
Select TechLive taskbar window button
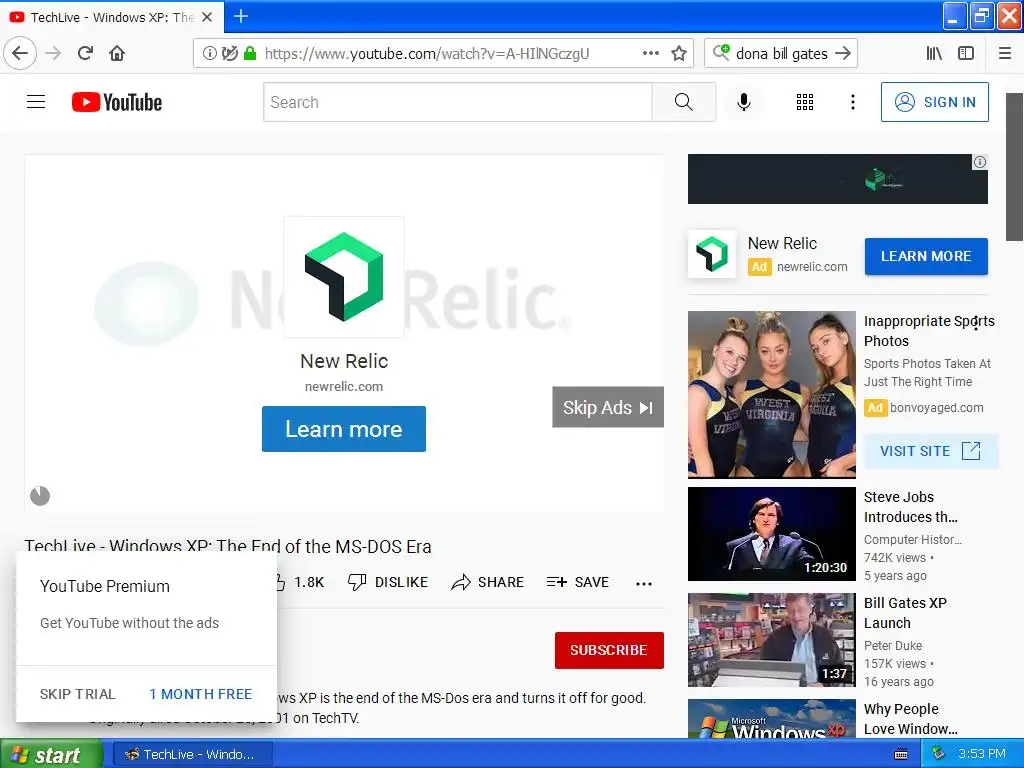tap(191, 755)
